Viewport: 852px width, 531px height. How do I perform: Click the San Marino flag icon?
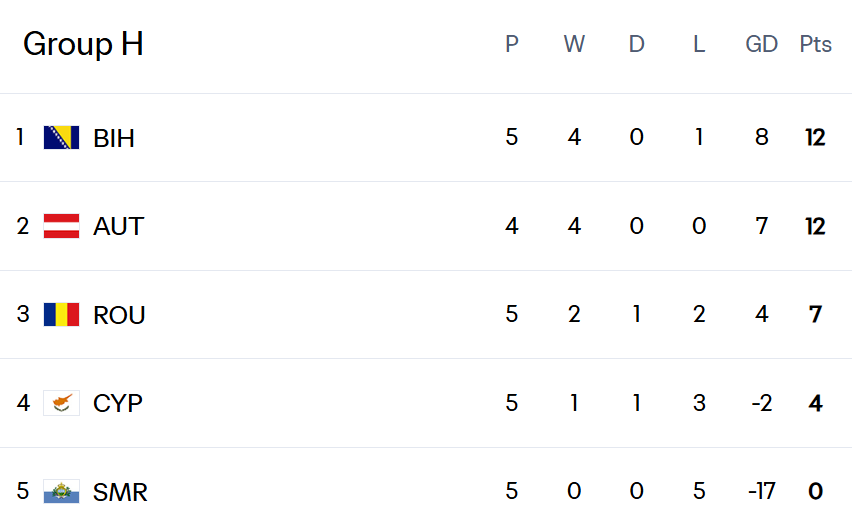(x=61, y=491)
